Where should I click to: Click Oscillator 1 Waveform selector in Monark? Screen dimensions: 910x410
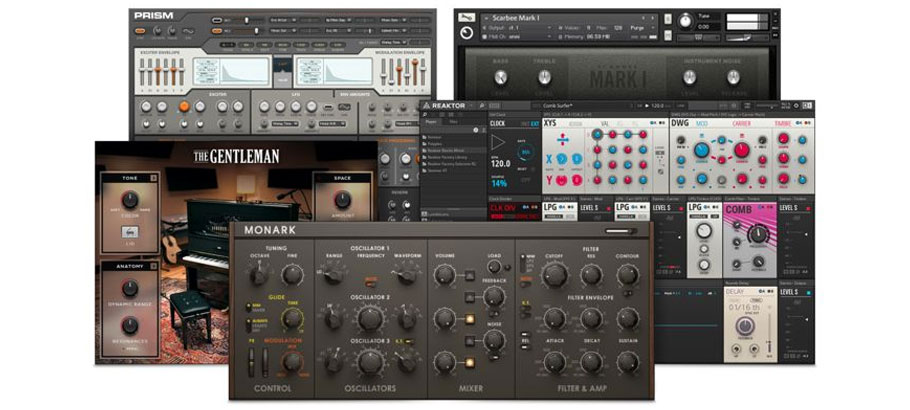[x=407, y=275]
